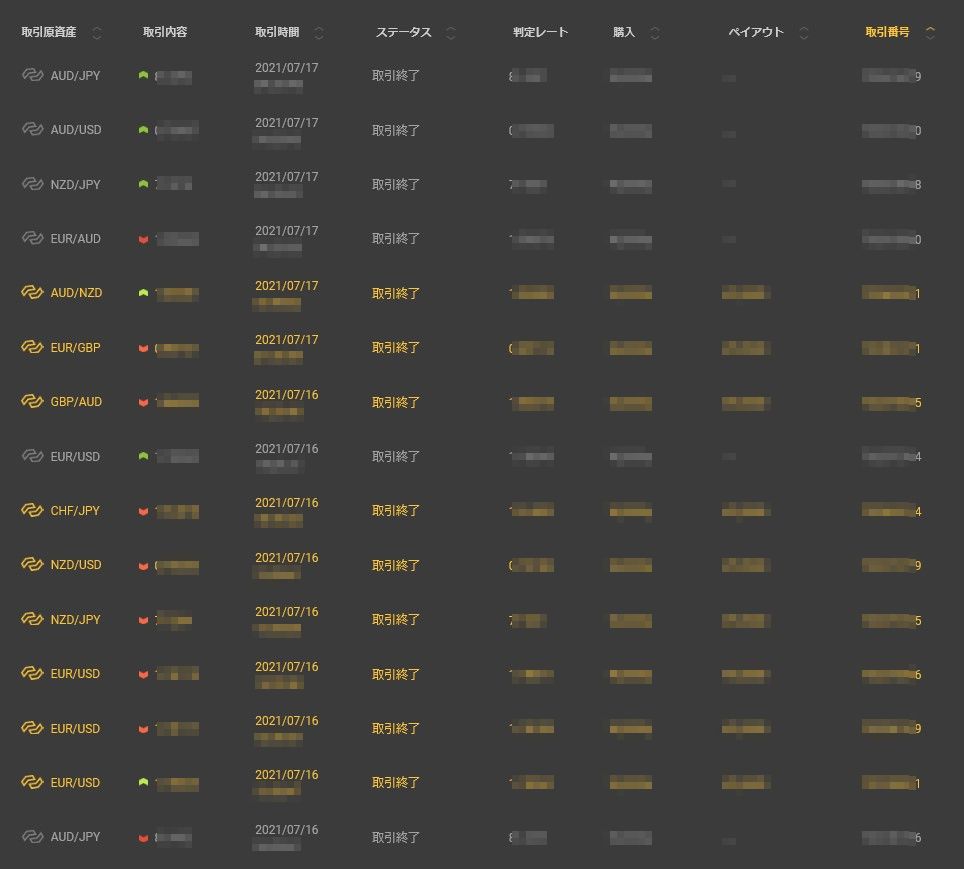The height and width of the screenshot is (869, 964).
Task: Toggle the 取引時間 column sort arrows
Action: pyautogui.click(x=319, y=33)
